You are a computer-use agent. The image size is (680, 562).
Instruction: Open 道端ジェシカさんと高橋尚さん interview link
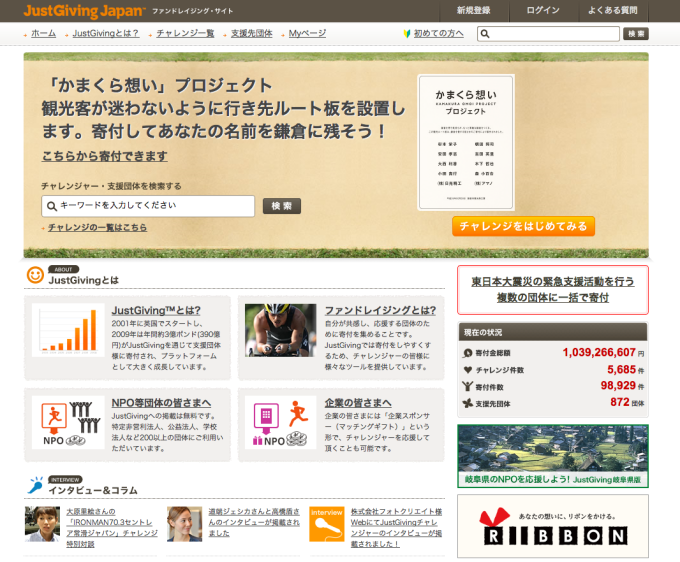(x=254, y=523)
